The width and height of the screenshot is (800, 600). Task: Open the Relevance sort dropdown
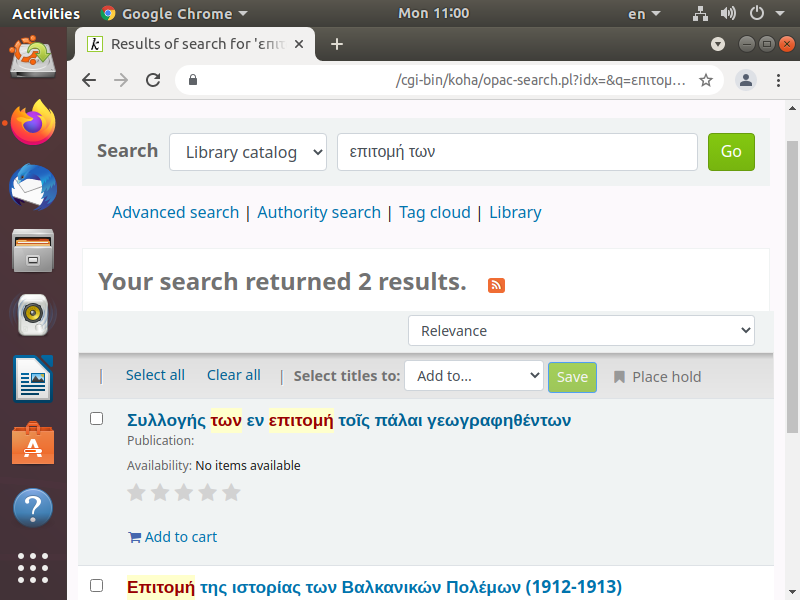[x=581, y=331]
